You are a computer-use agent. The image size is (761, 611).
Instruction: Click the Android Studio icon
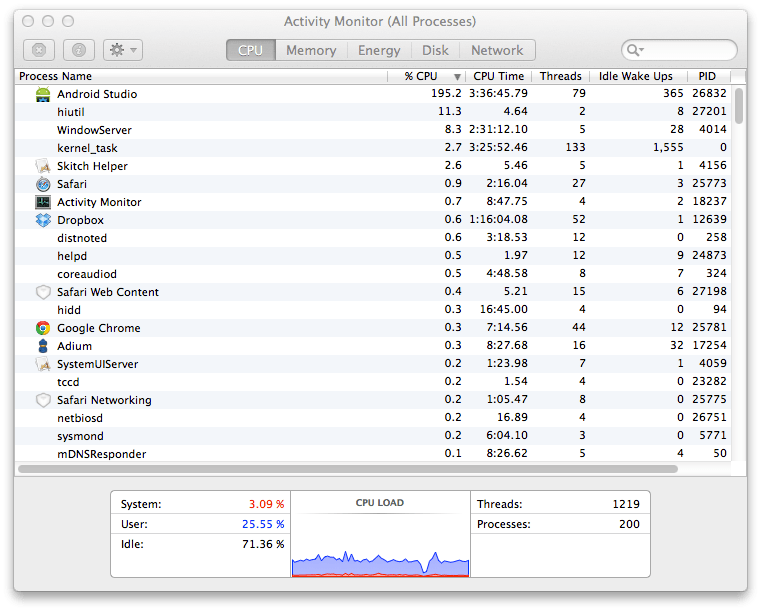click(x=43, y=94)
